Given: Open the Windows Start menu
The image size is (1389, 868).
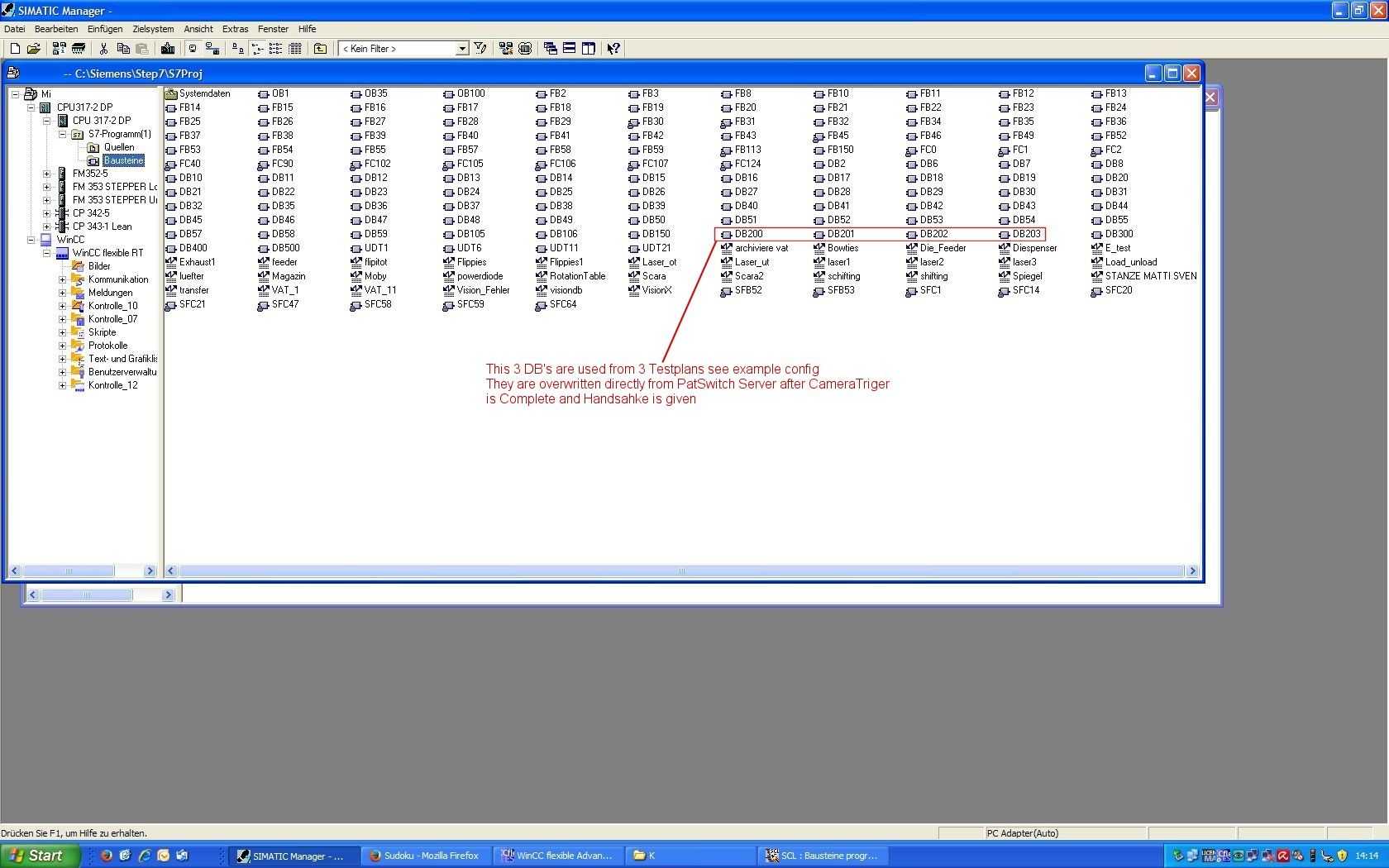Looking at the screenshot, I should tap(41, 856).
